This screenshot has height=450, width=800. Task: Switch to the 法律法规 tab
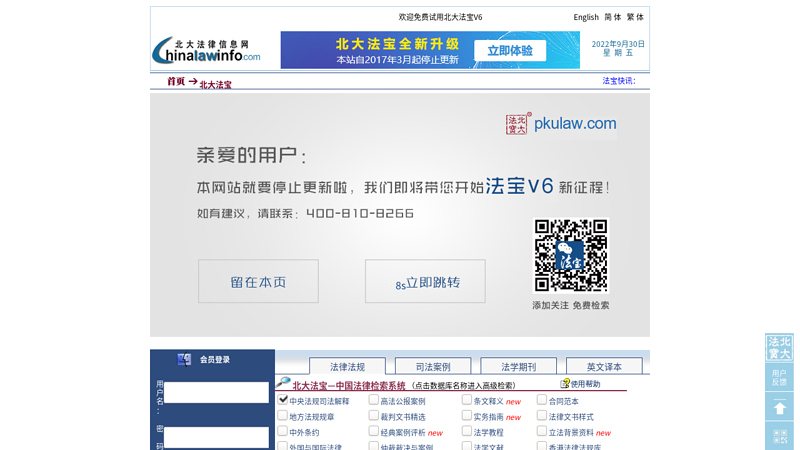[x=347, y=366]
